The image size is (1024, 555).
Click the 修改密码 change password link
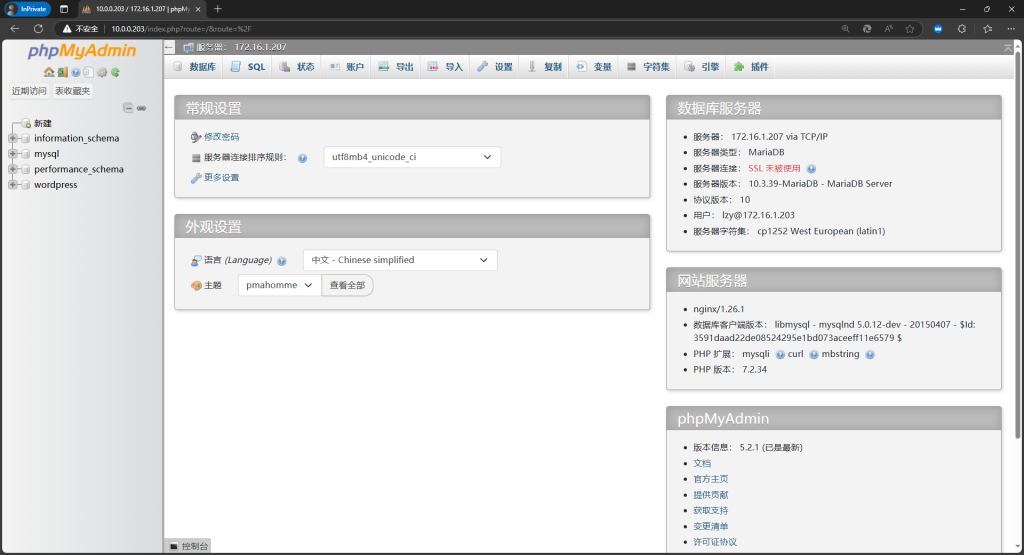[x=221, y=136]
